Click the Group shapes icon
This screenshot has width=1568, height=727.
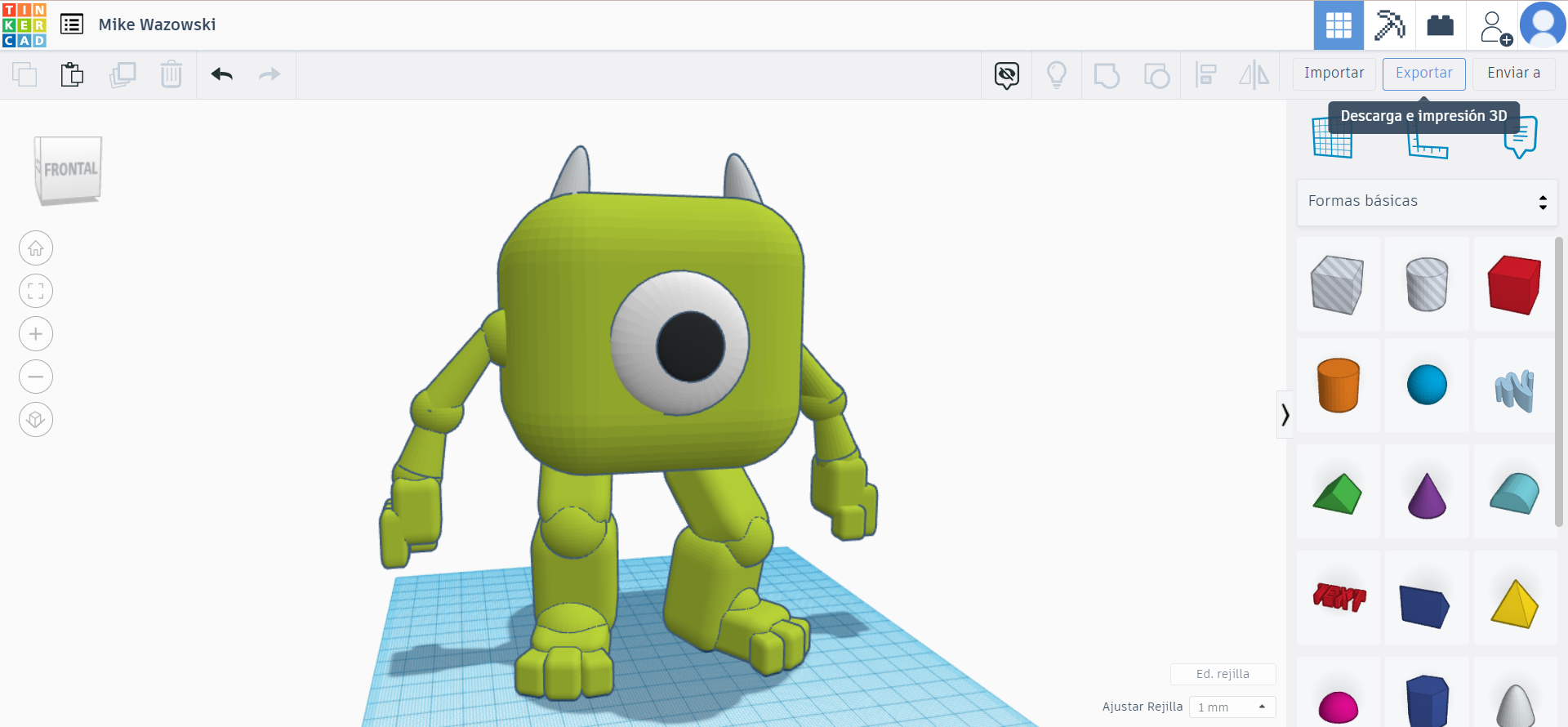tap(1107, 75)
